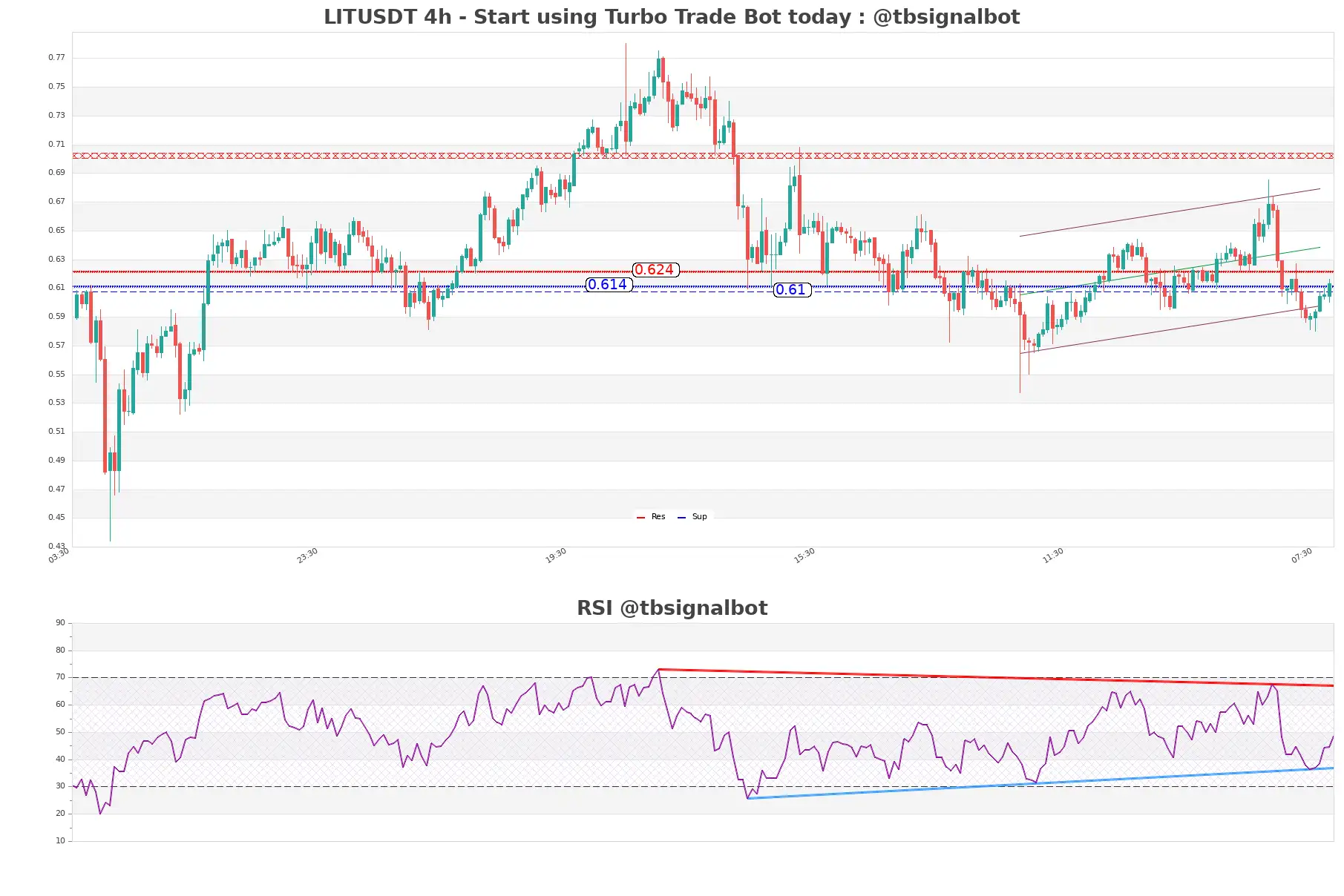Click the 0.55 price axis label

pos(56,375)
